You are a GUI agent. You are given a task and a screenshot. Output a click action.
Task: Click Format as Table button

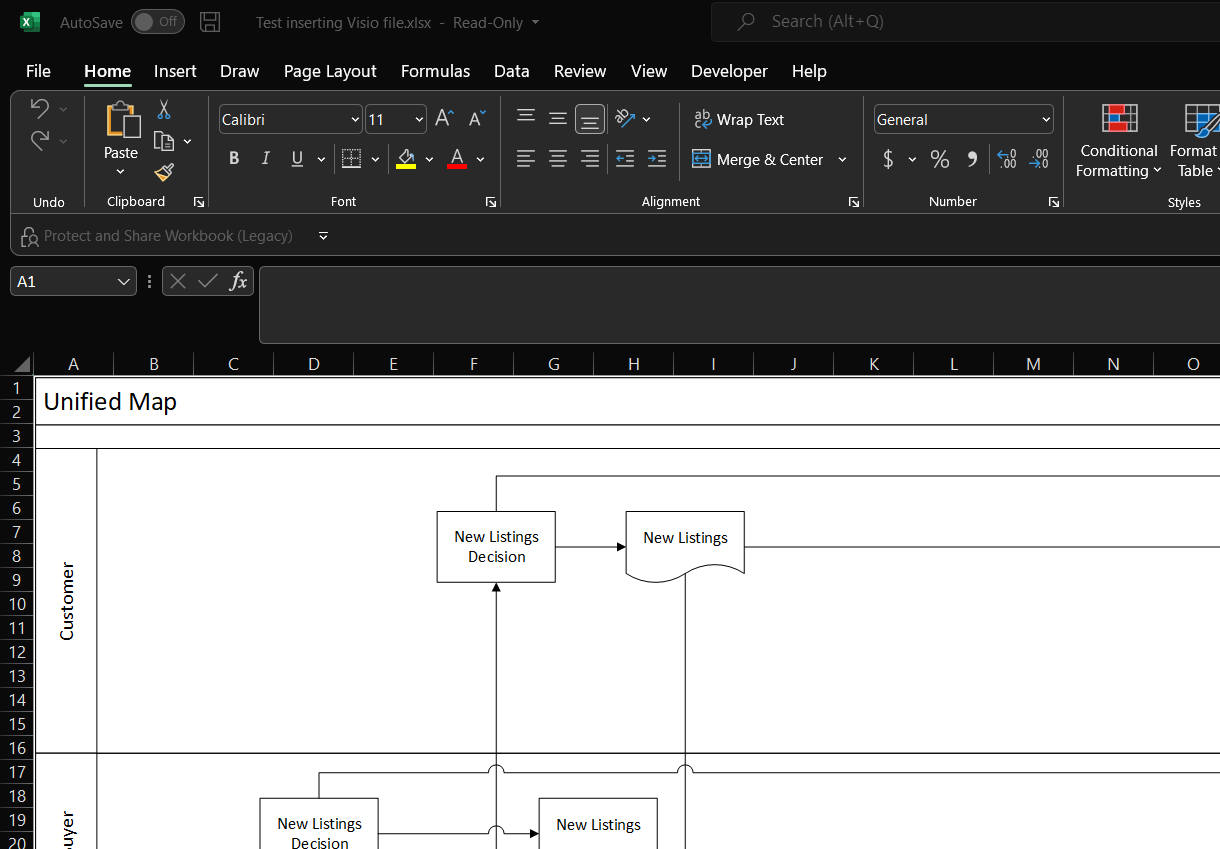coord(1195,142)
